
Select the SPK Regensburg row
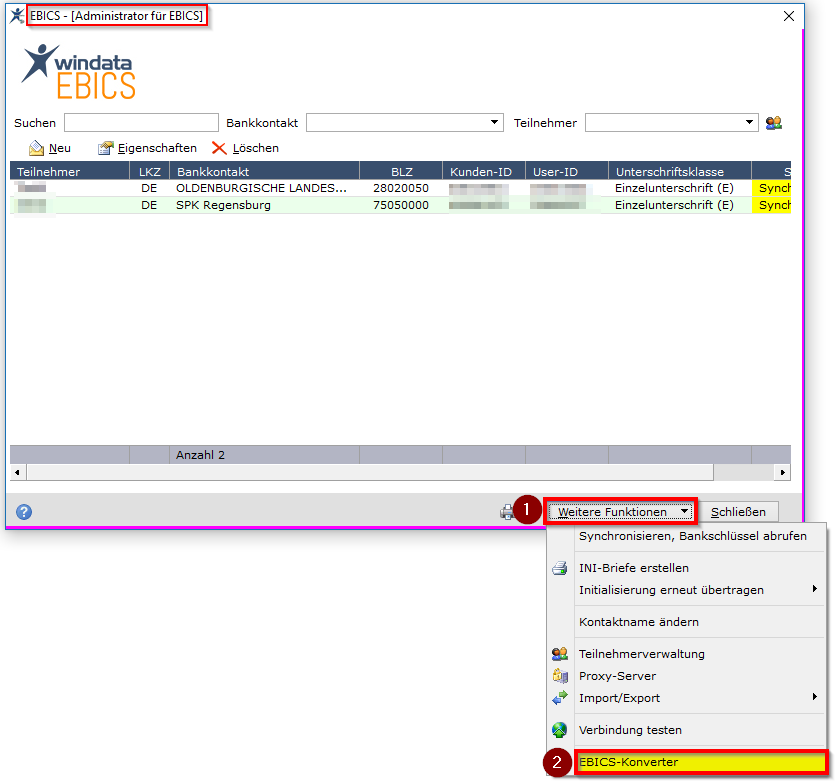400,205
